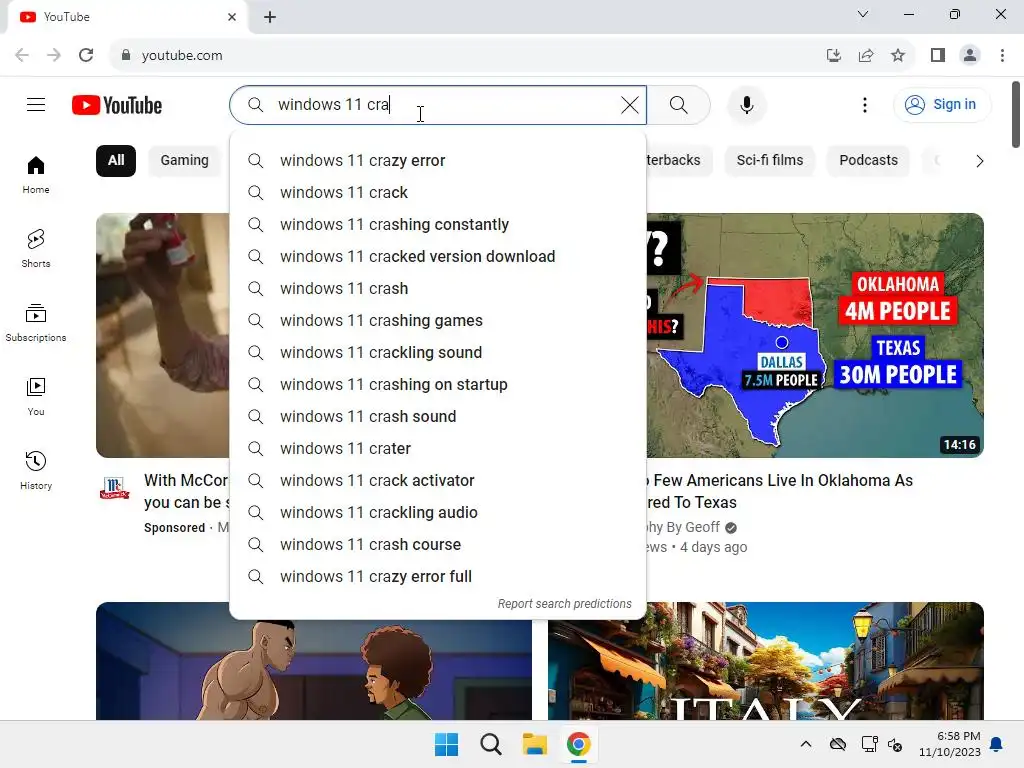Open the You section in sidebar
The height and width of the screenshot is (768, 1024).
pos(36,396)
